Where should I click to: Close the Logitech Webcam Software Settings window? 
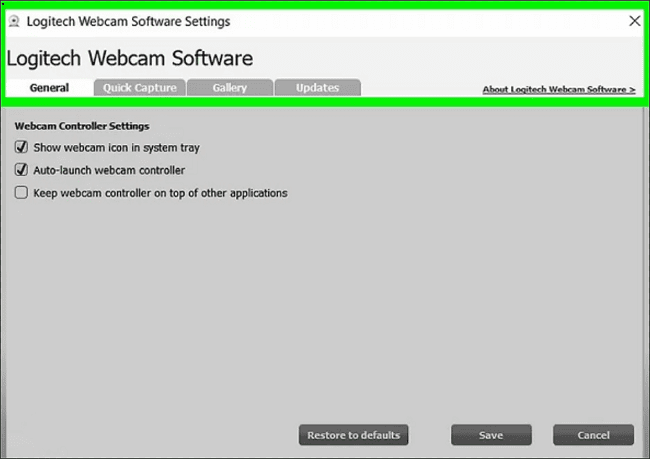coord(634,21)
